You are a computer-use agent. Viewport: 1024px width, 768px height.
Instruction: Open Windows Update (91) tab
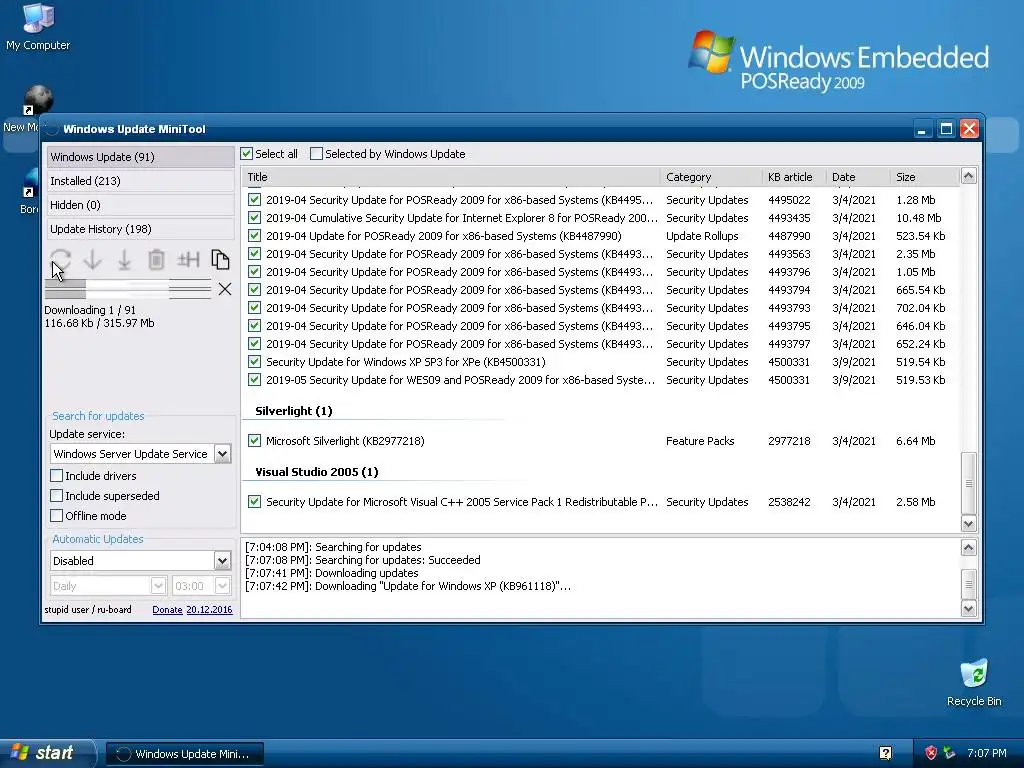[x=140, y=157]
